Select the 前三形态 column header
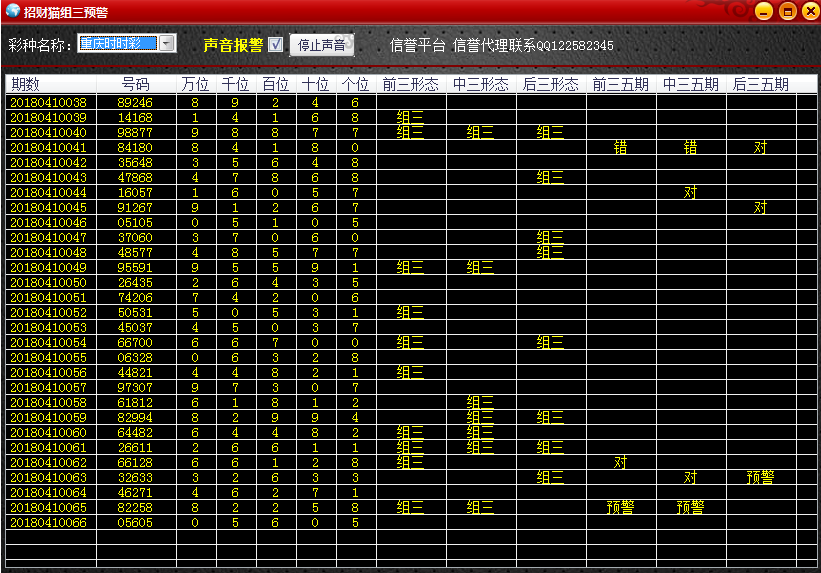Image resolution: width=821 pixels, height=573 pixels. coord(410,84)
